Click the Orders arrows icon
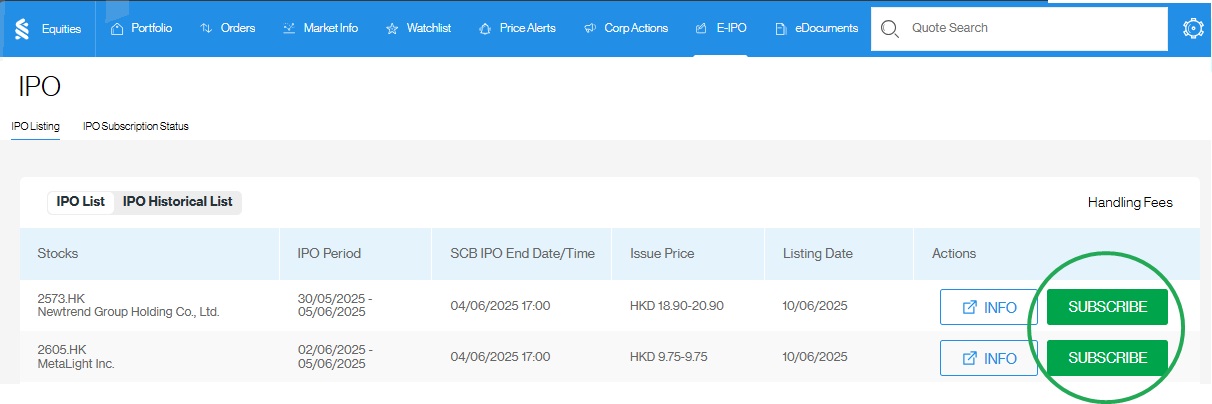Viewport: 1212px width, 404px height. (206, 28)
